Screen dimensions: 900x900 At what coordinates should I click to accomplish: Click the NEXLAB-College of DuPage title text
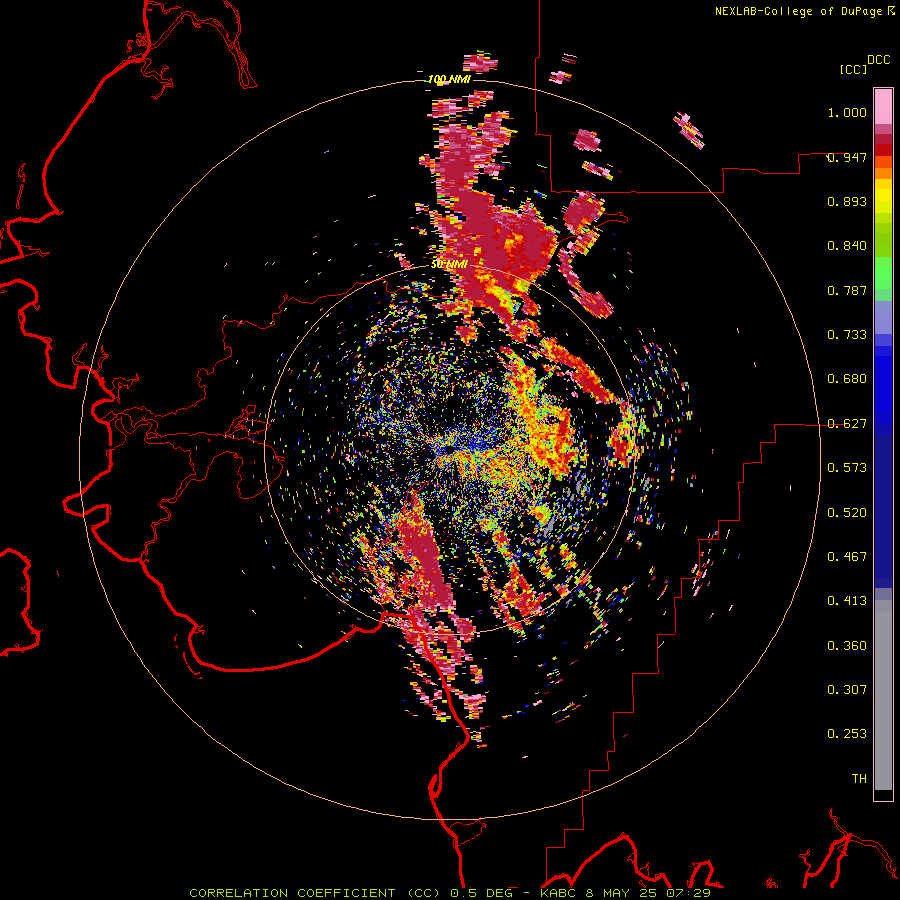coord(798,11)
